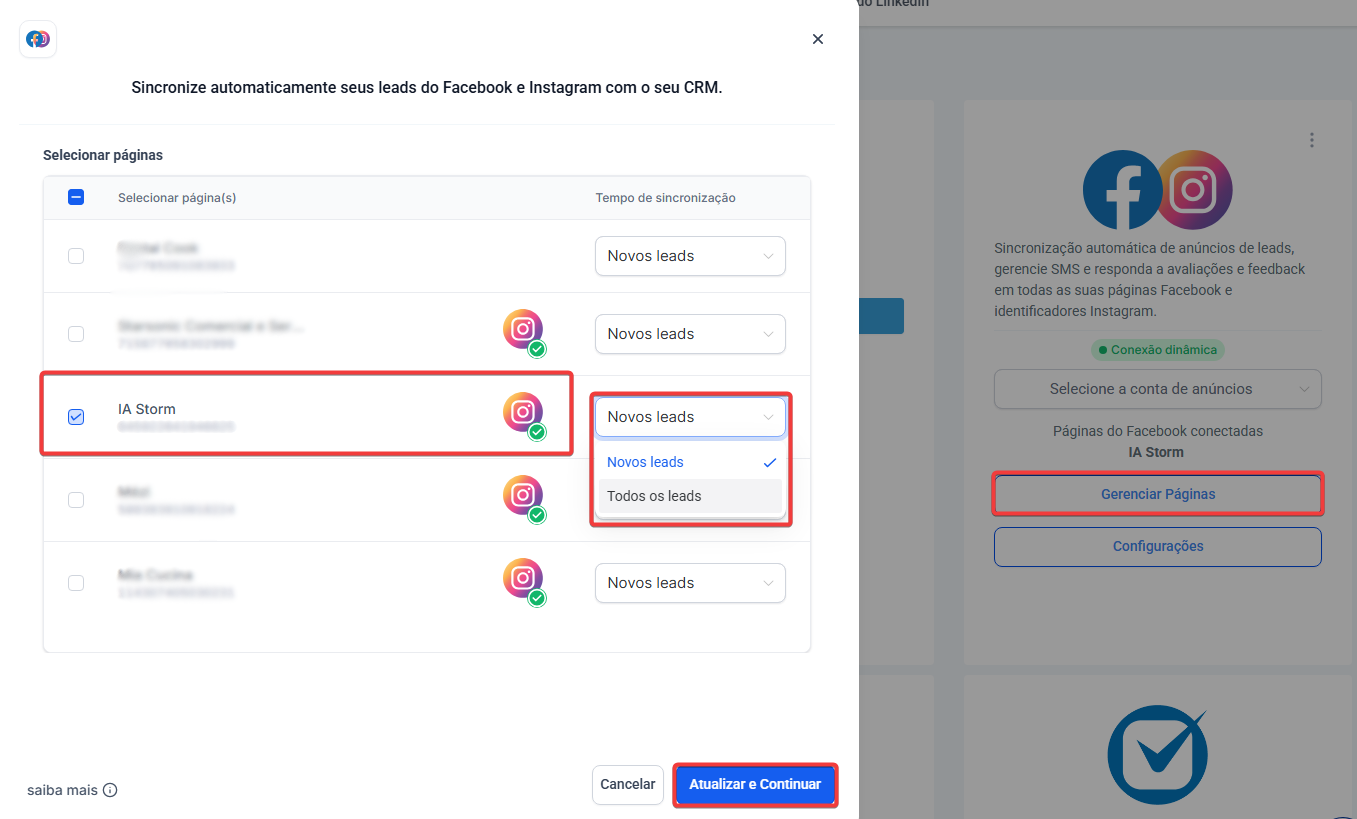Toggle the select all pages header checkbox
1357x819 pixels.
point(76,197)
